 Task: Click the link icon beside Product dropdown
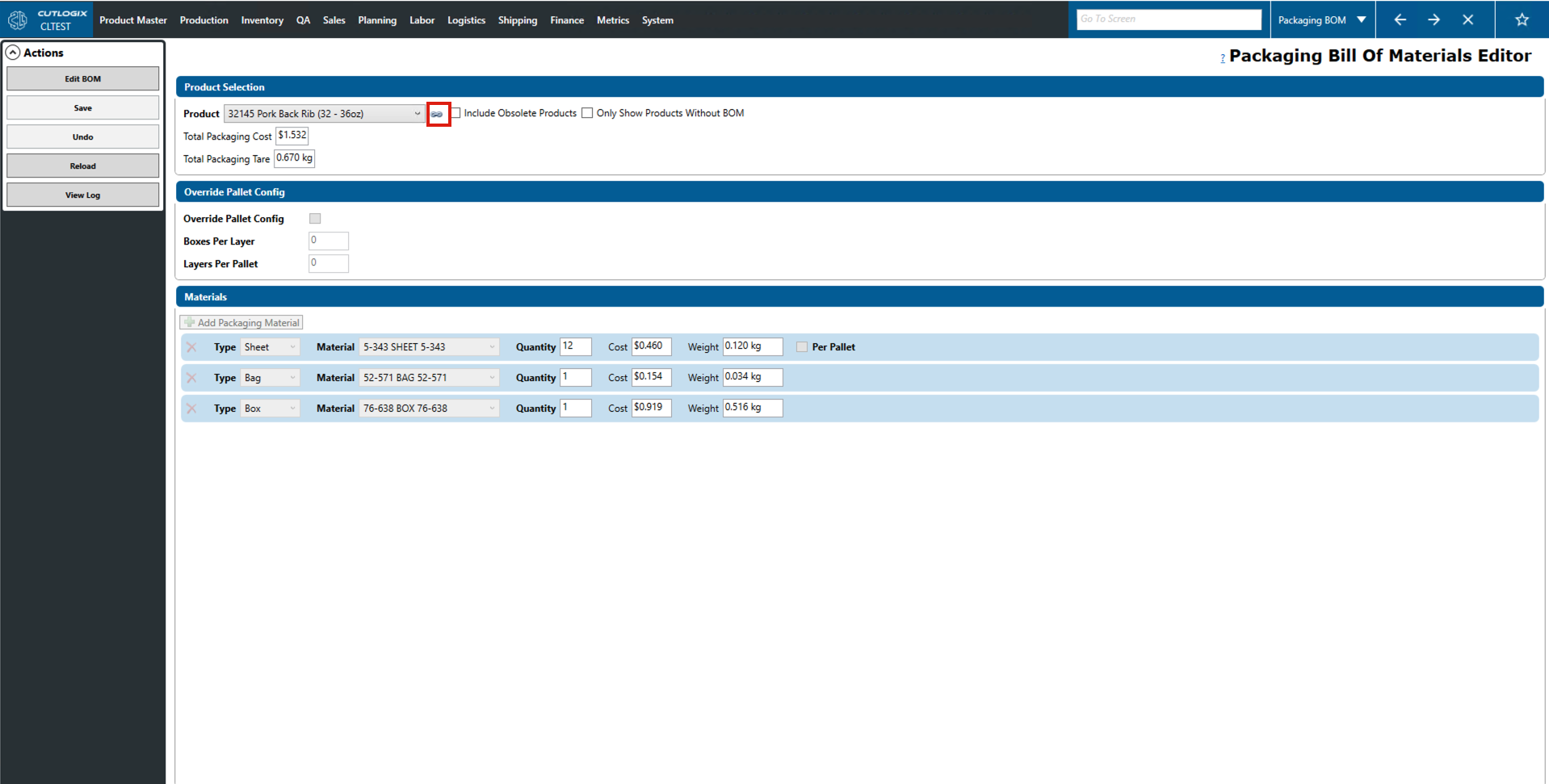click(x=437, y=114)
